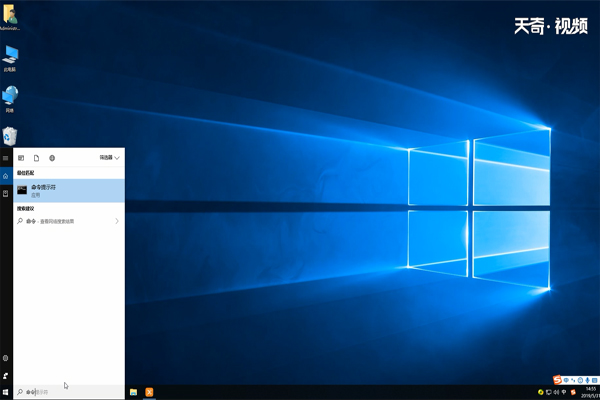The image size is (600, 400).
Task: Open search settings gear in sidebar
Action: tap(5, 358)
